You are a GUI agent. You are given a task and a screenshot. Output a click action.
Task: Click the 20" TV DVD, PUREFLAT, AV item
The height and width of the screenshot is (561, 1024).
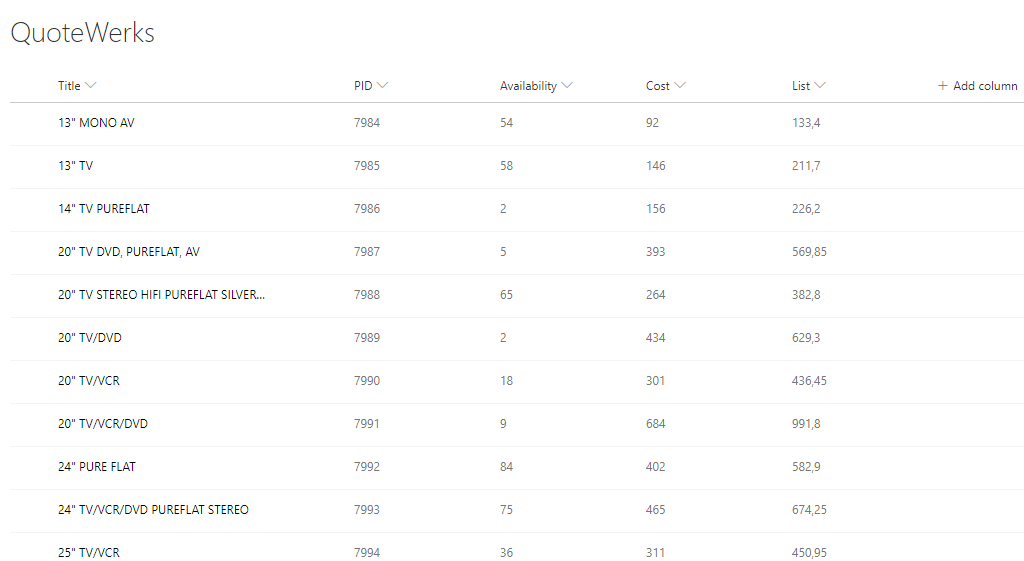tap(129, 252)
